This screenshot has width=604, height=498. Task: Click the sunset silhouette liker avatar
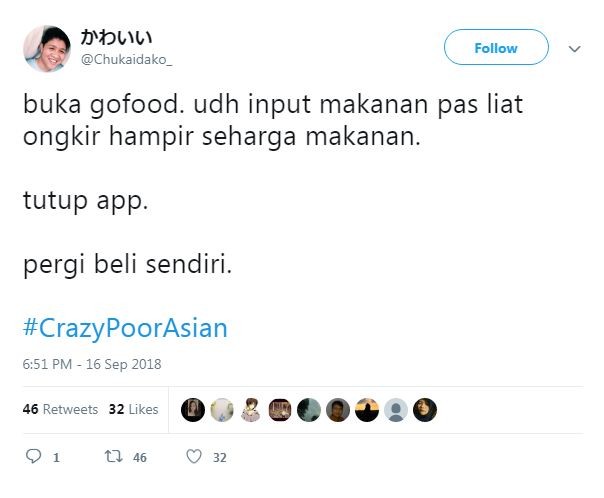pos(367,410)
